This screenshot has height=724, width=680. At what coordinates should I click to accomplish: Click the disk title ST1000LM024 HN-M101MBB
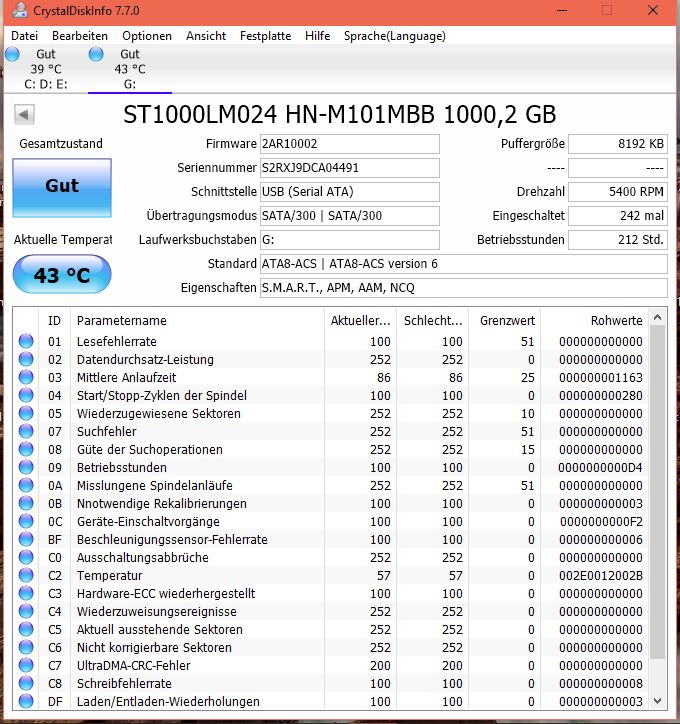click(339, 114)
